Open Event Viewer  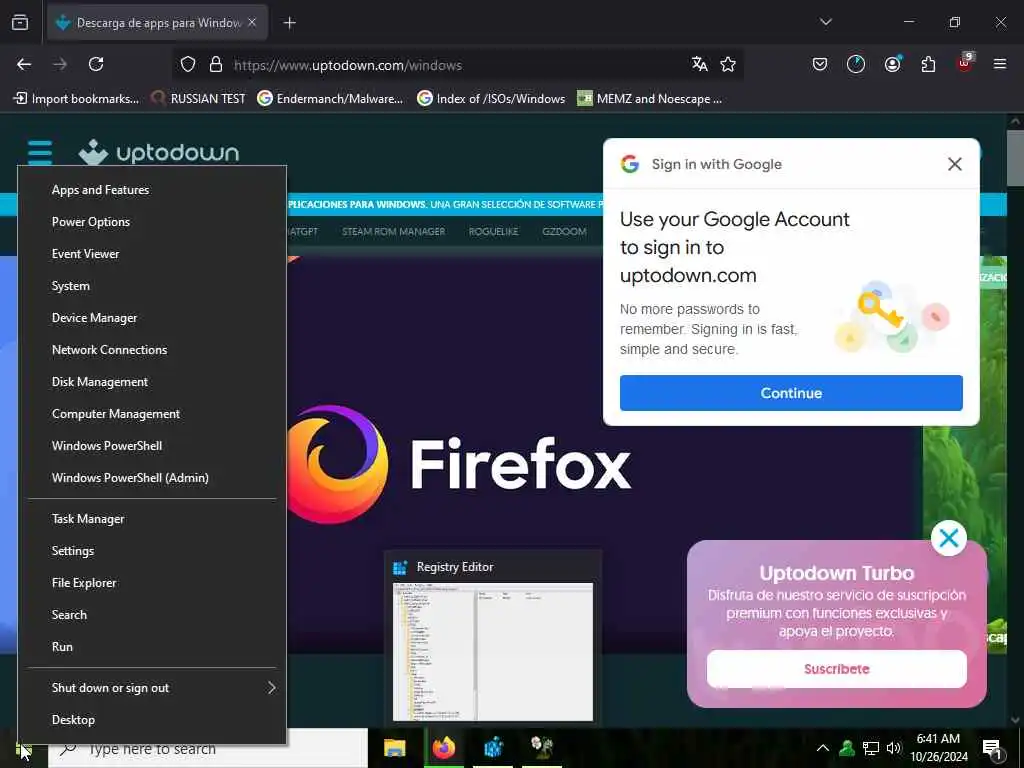coord(152,254)
